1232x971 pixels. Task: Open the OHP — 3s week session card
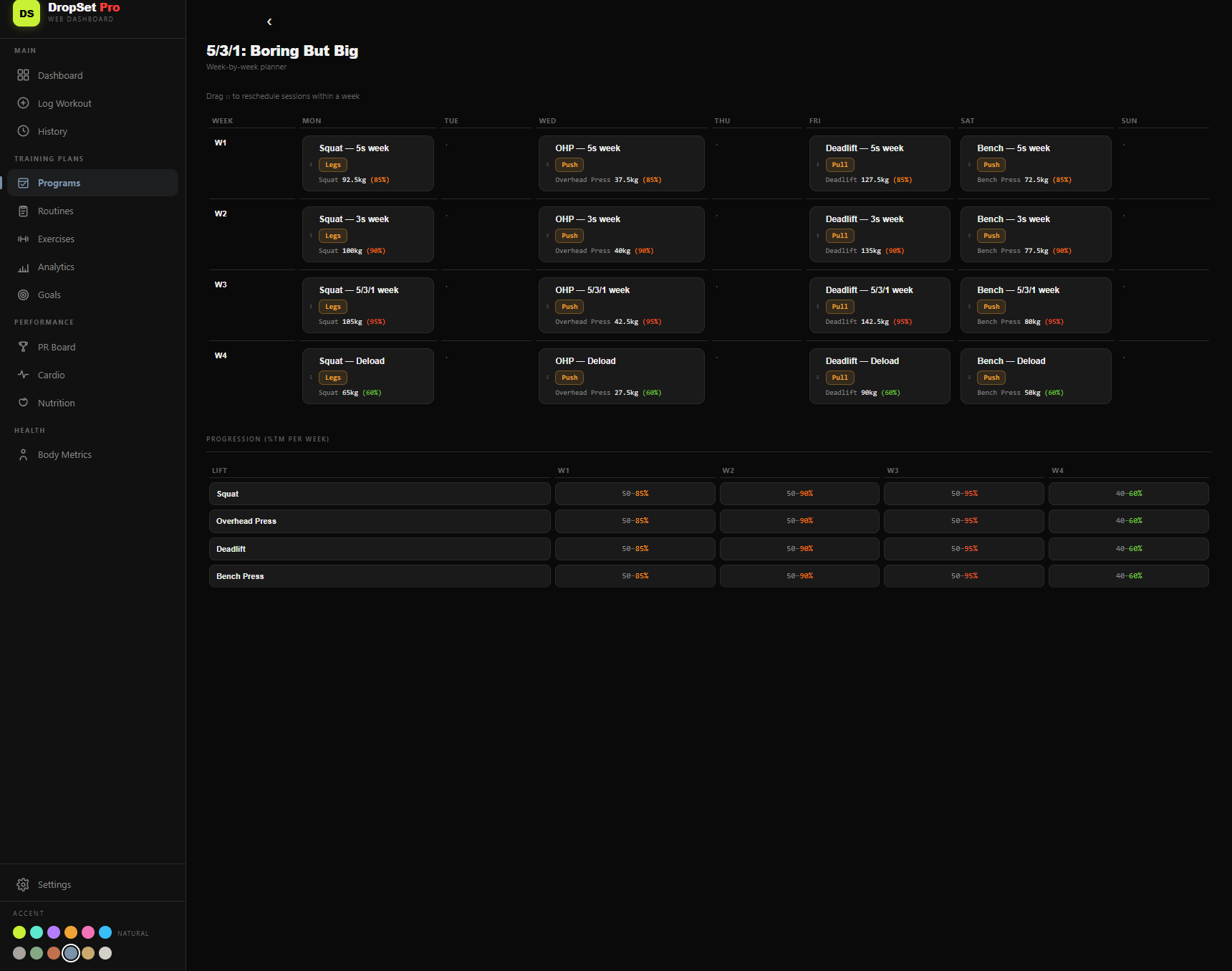(621, 234)
